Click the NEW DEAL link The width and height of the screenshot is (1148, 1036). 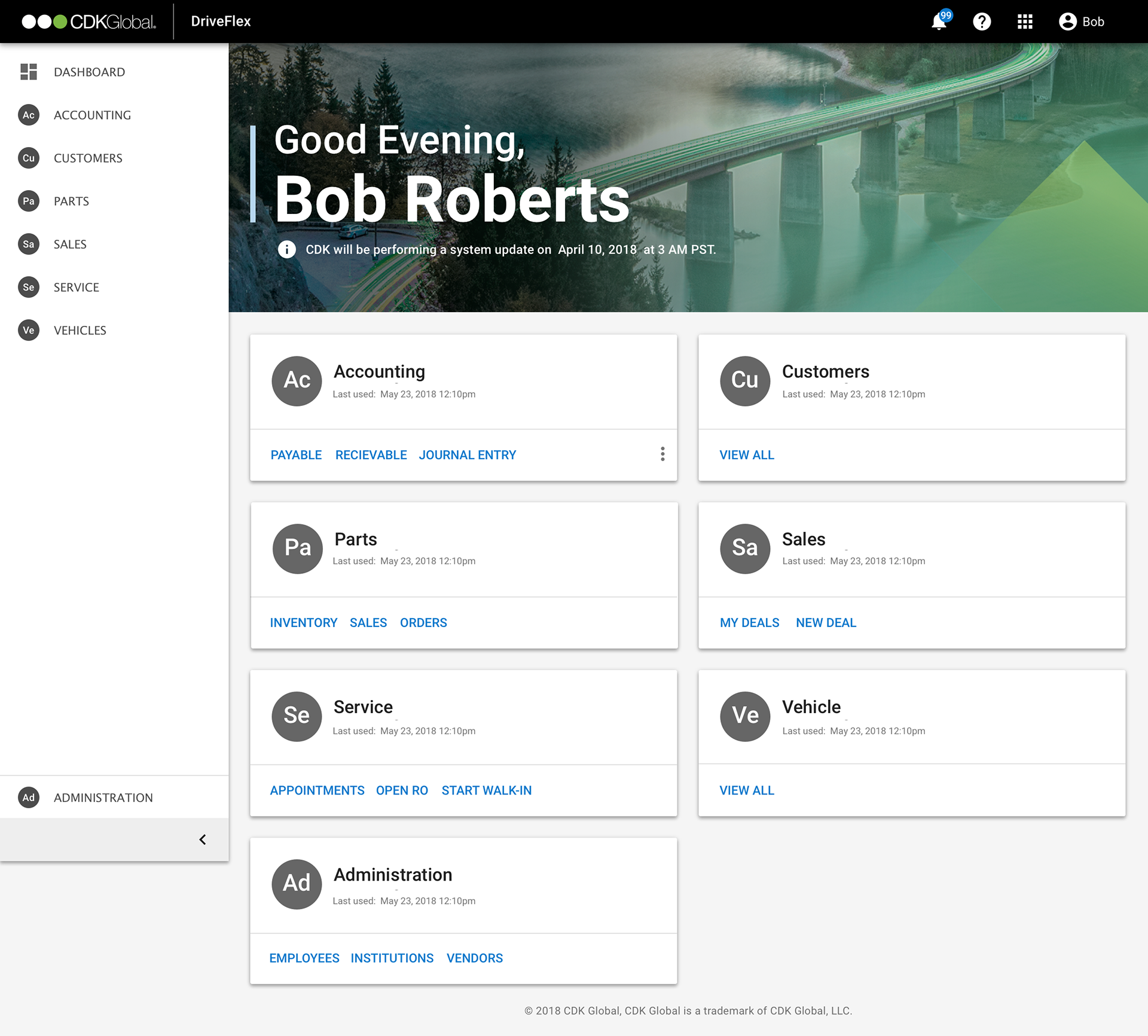click(x=826, y=623)
